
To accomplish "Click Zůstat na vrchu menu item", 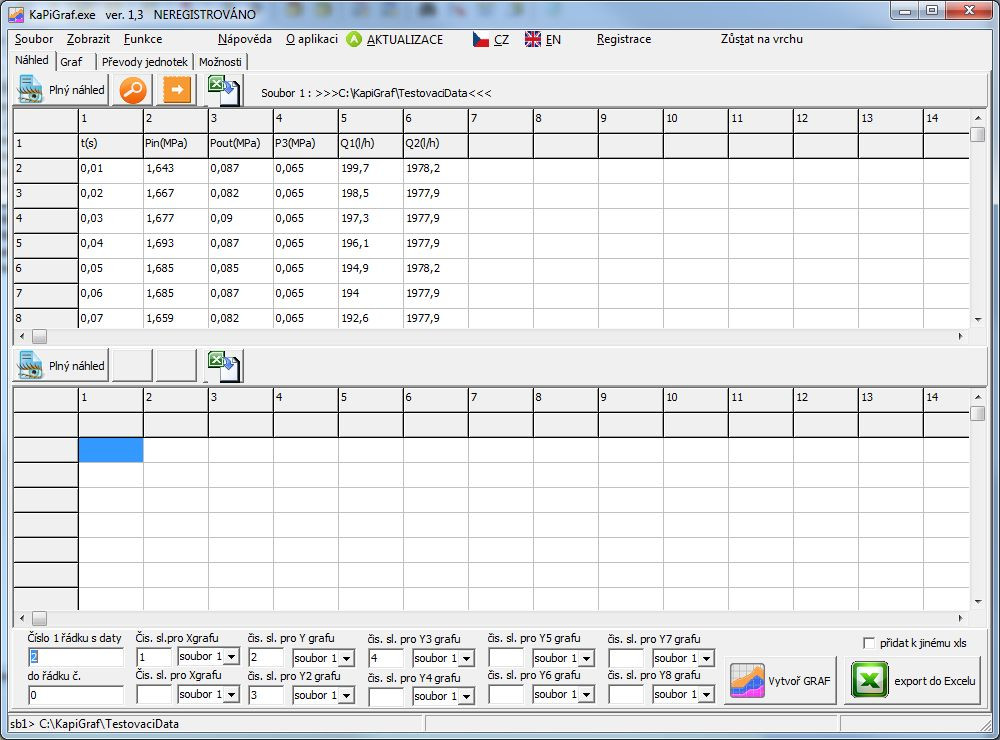I will click(x=761, y=39).
